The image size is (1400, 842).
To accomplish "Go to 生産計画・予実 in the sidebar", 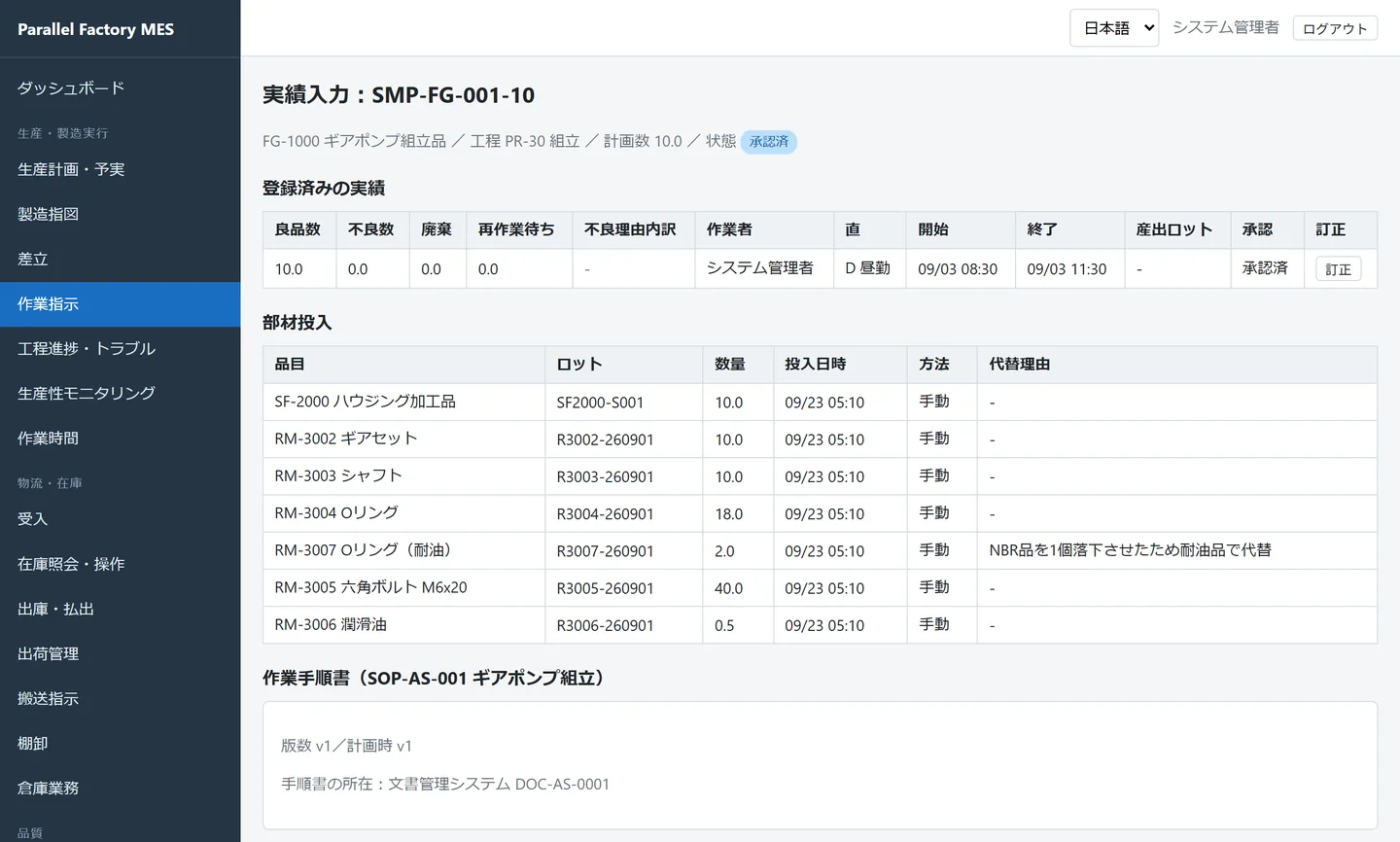I will 121,169.
